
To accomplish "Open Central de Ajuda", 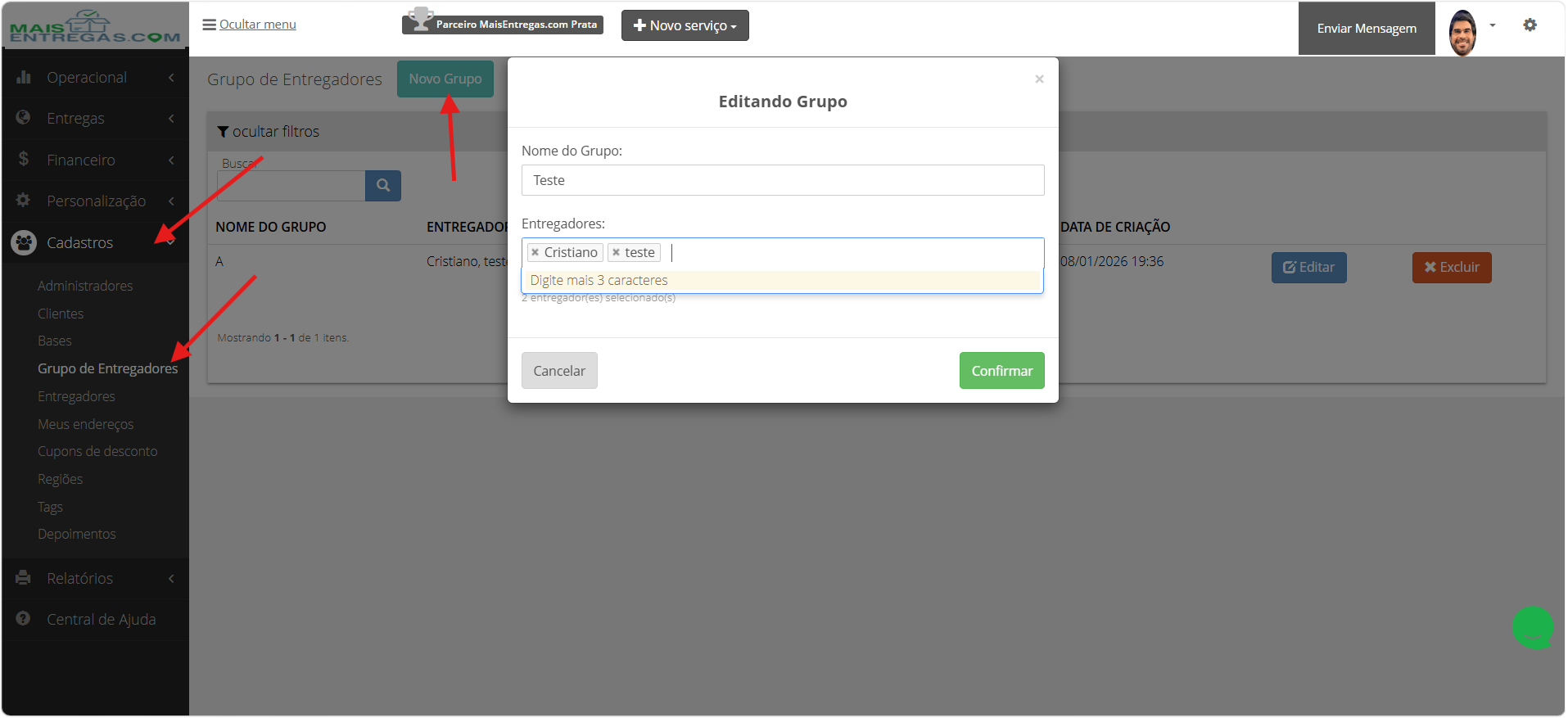I will (x=95, y=620).
